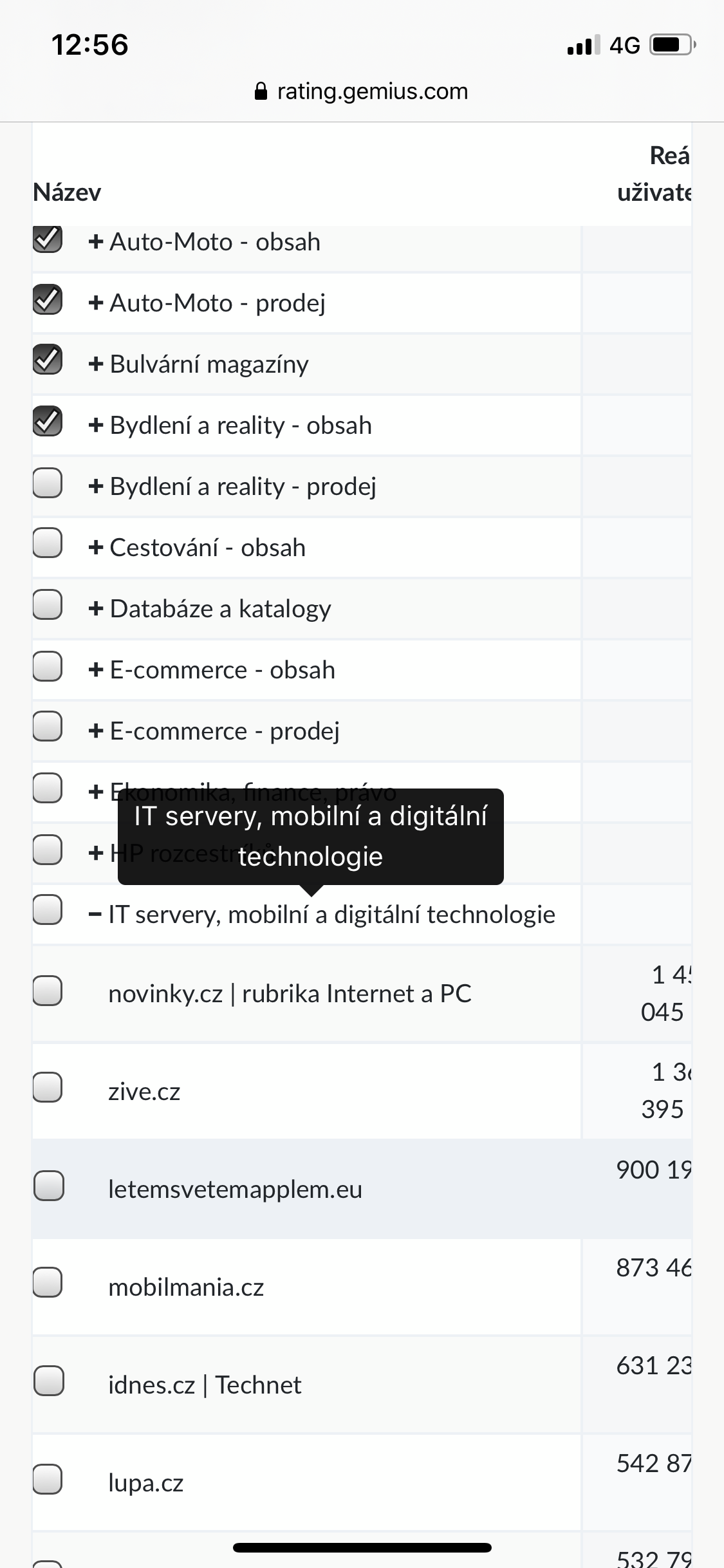
Task: Uncheck Bydlení a reality - obsah checkbox
Action: pos(48,421)
